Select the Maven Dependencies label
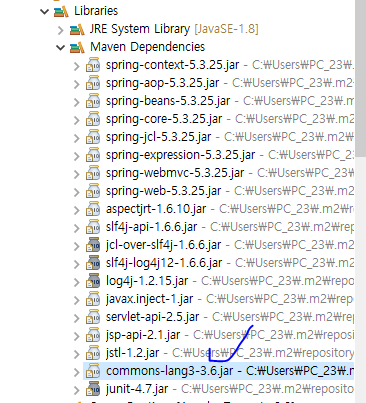The image size is (366, 403). 148,47
